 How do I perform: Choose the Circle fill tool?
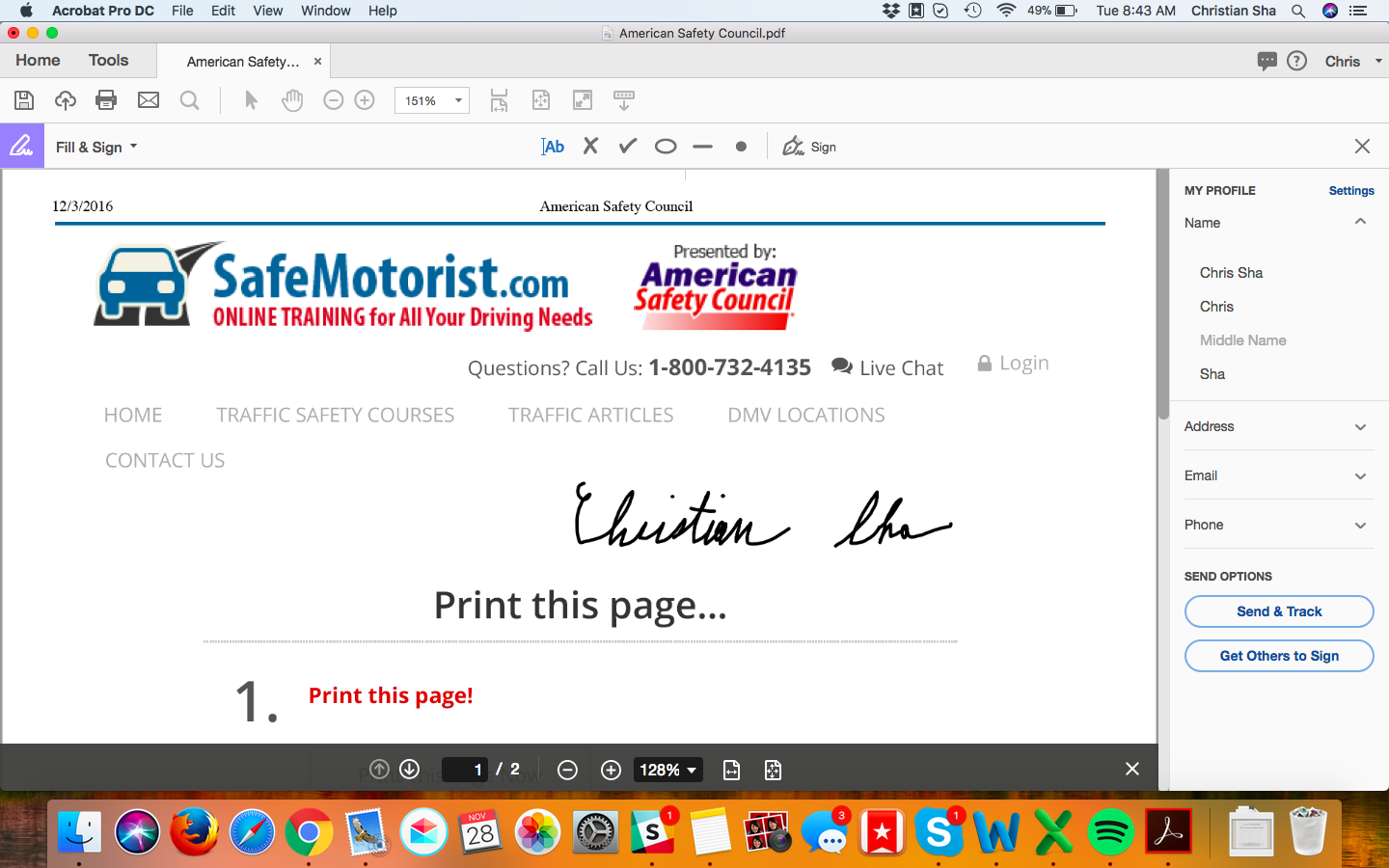(x=666, y=147)
